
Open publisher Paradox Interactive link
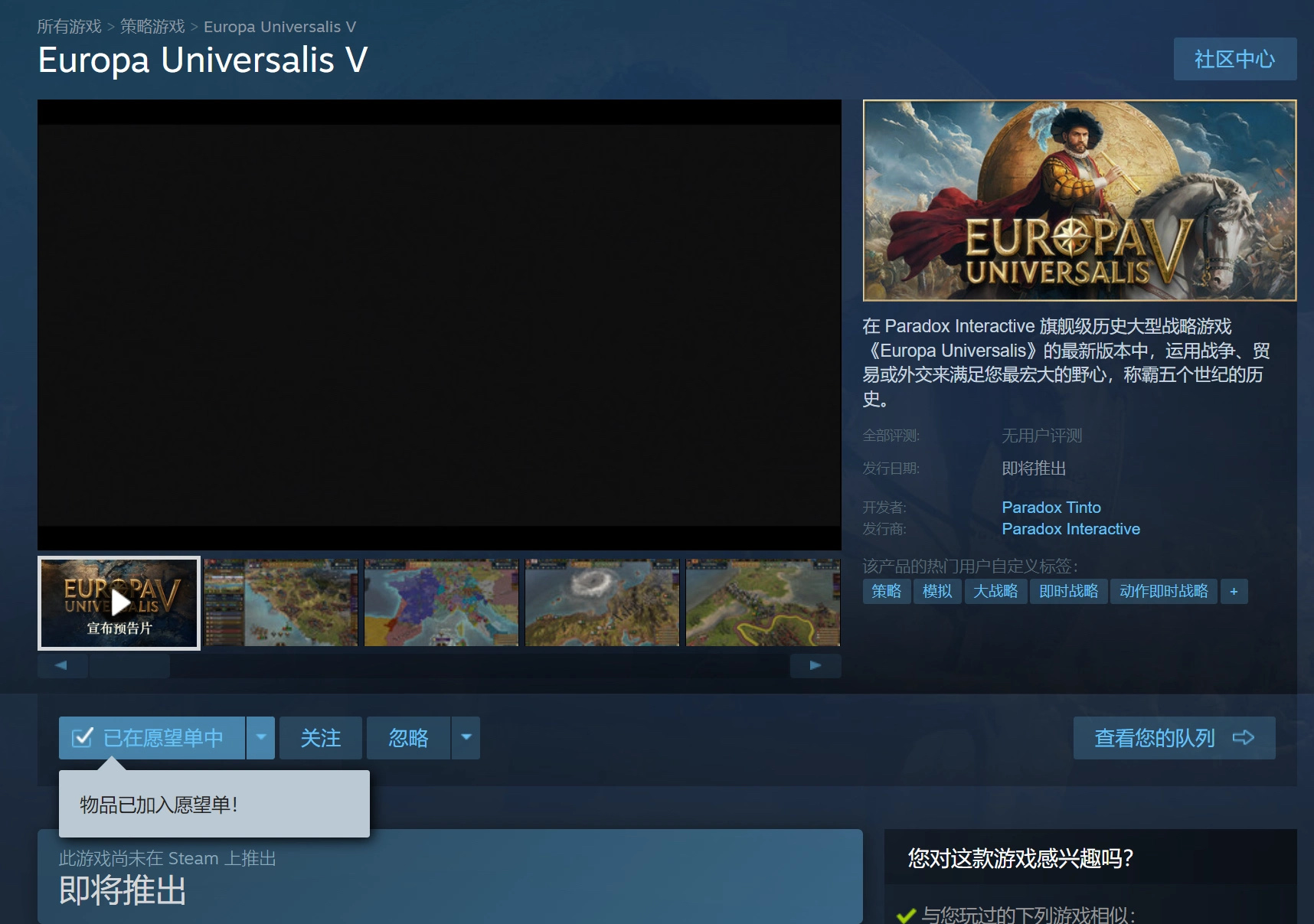[x=1070, y=529]
